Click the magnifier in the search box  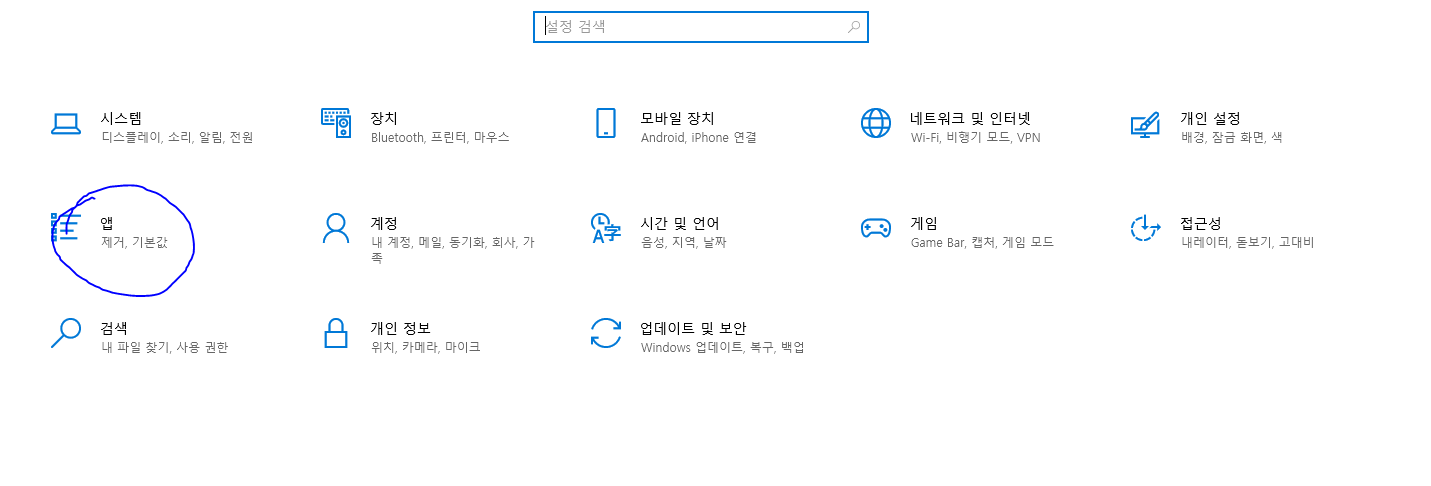point(854,27)
